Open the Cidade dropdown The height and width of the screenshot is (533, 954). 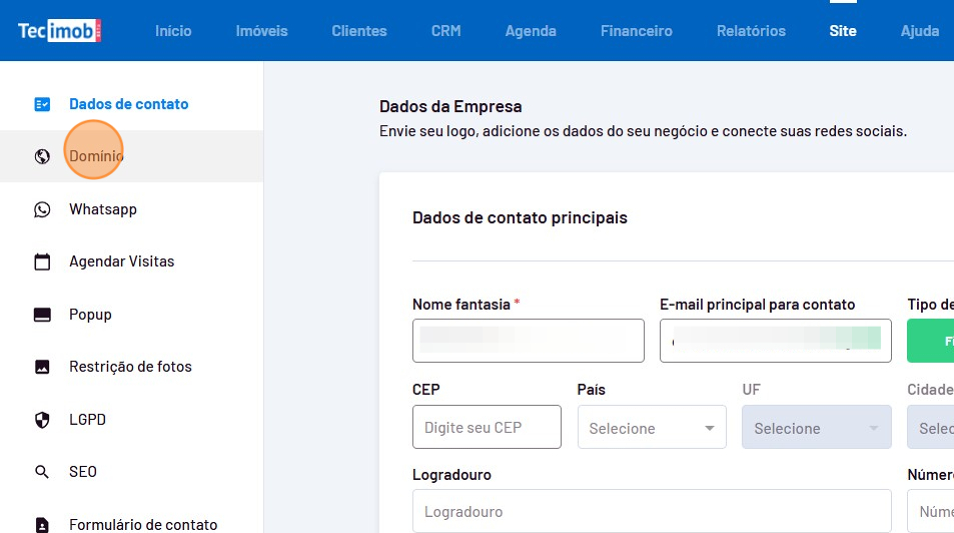(932, 428)
